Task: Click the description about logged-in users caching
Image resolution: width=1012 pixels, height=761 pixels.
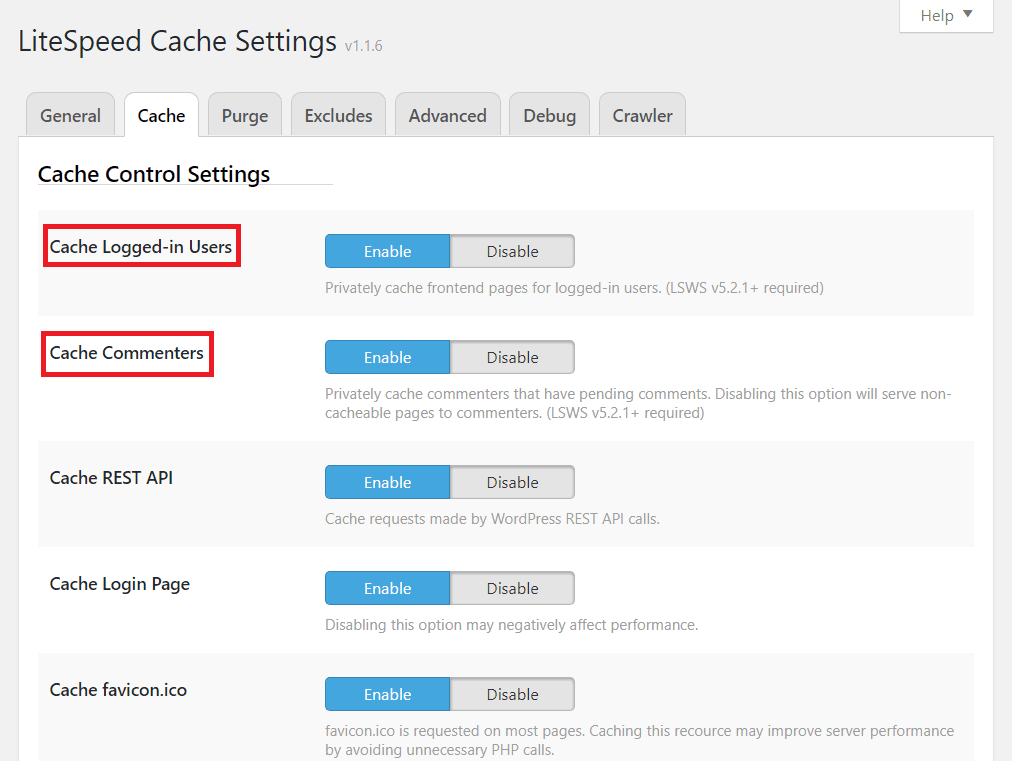Action: (574, 288)
